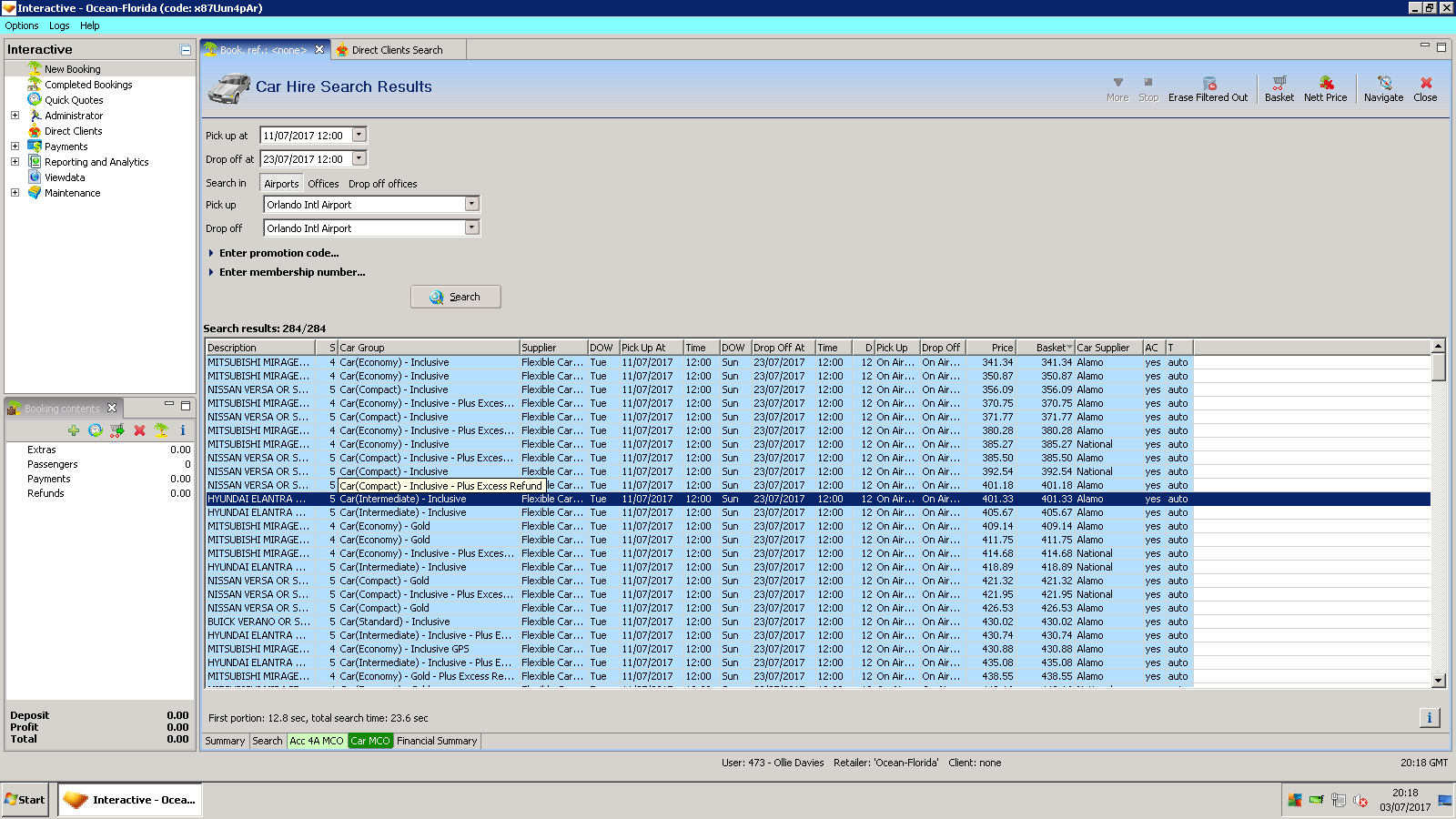Viewport: 1456px width, 819px height.
Task: Expand Enter promotion code section
Action: (278, 253)
